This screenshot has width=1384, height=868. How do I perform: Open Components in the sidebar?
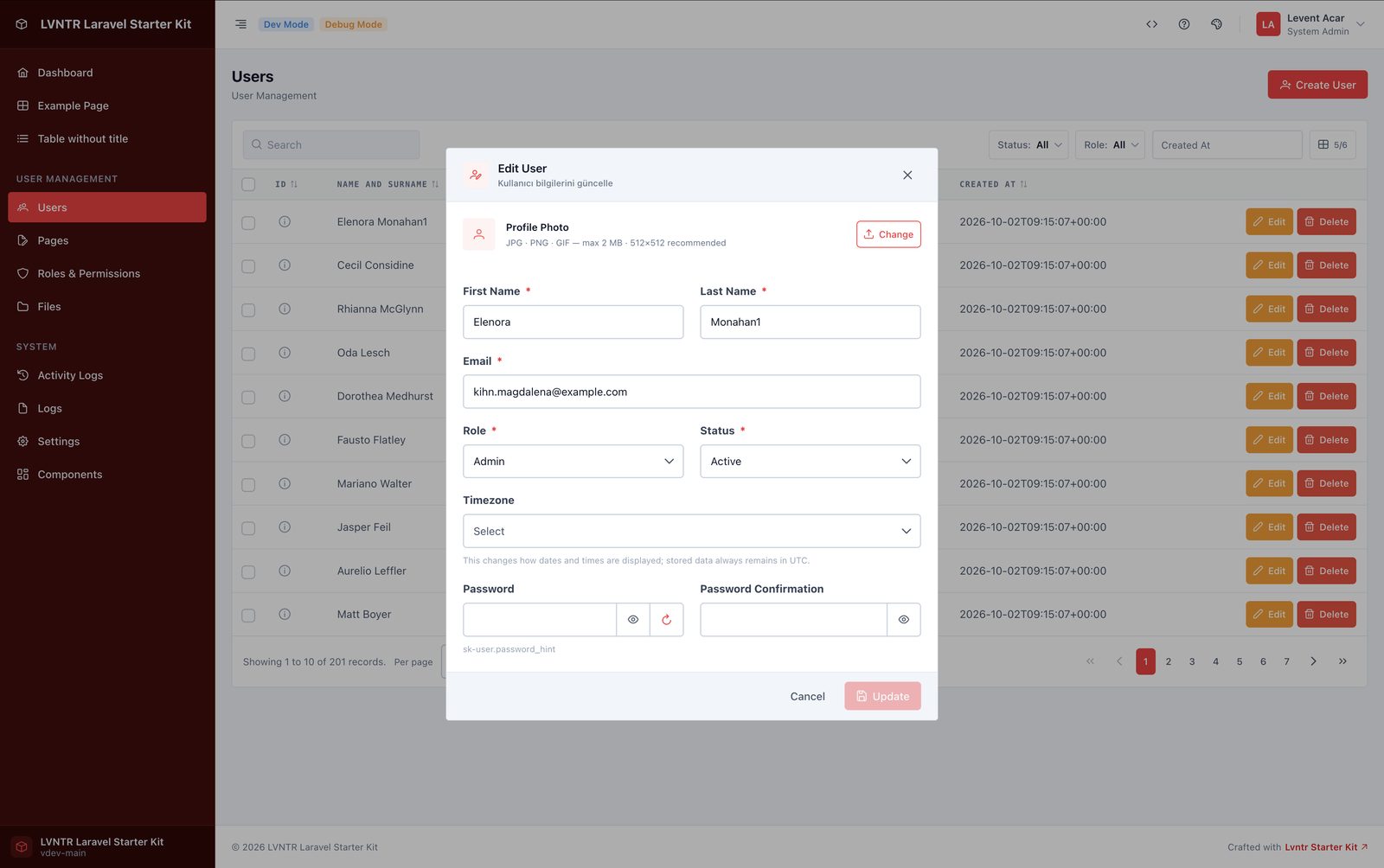[x=107, y=474]
